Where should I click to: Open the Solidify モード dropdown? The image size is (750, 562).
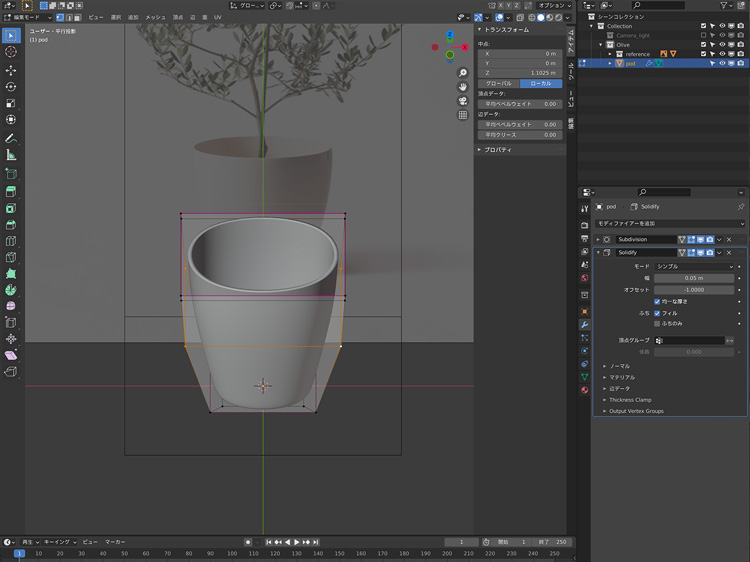694,267
